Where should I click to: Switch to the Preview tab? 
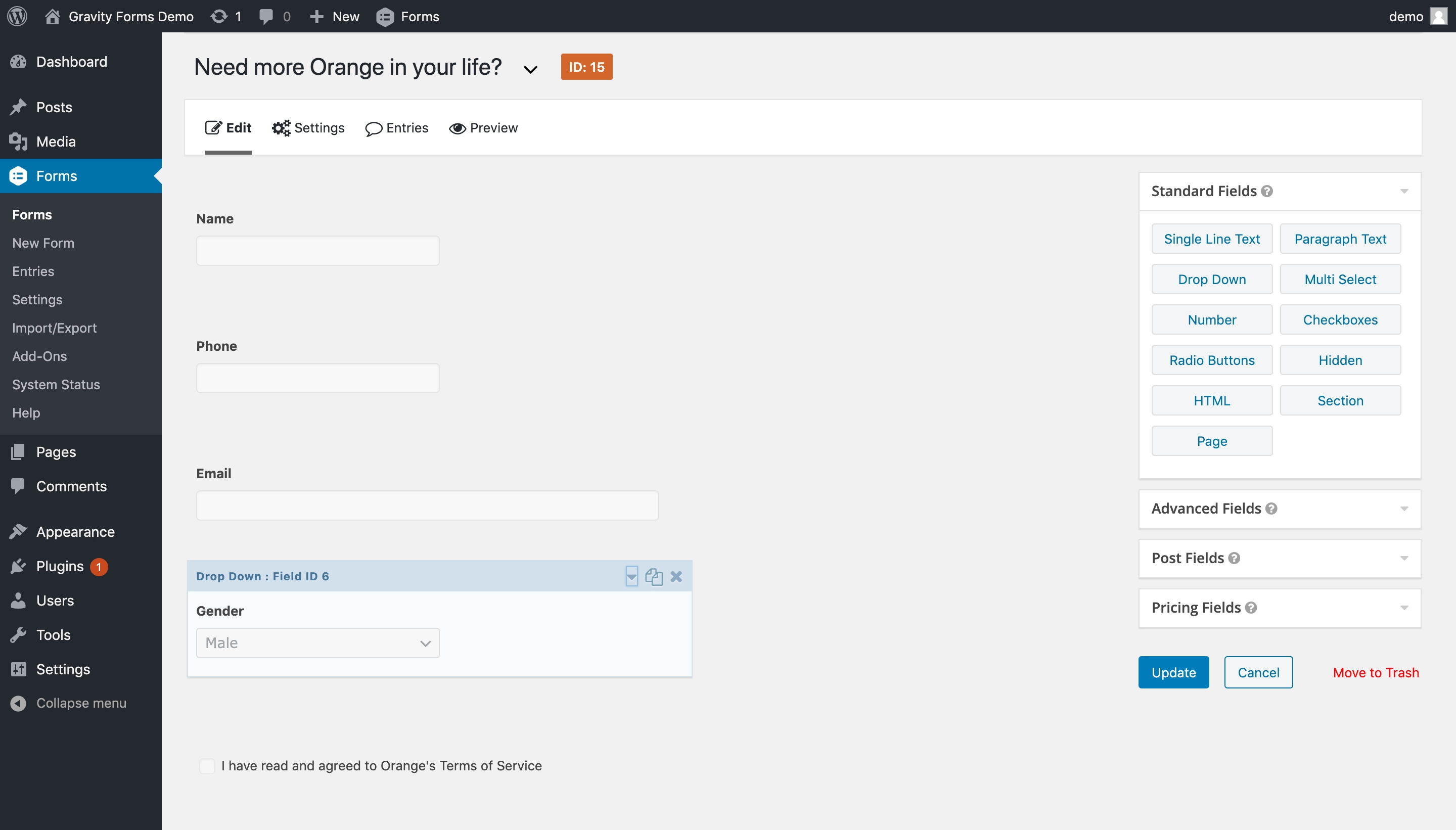482,128
